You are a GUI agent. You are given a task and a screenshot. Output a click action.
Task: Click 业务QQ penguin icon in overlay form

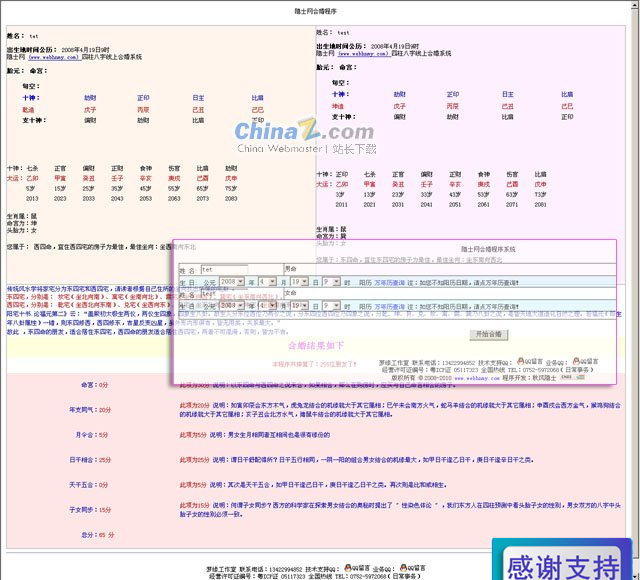(x=576, y=361)
